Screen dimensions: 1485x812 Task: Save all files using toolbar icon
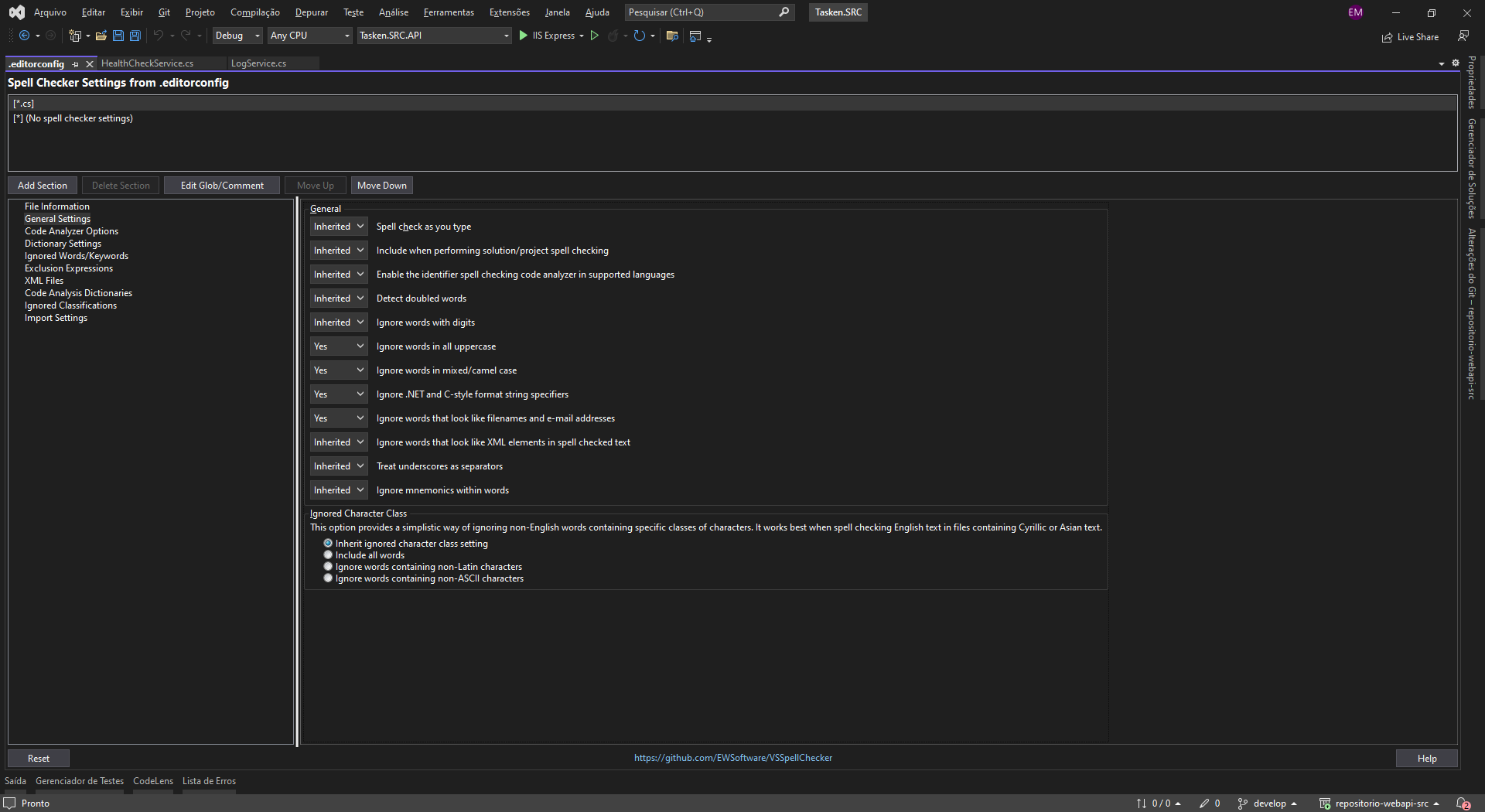click(x=135, y=36)
